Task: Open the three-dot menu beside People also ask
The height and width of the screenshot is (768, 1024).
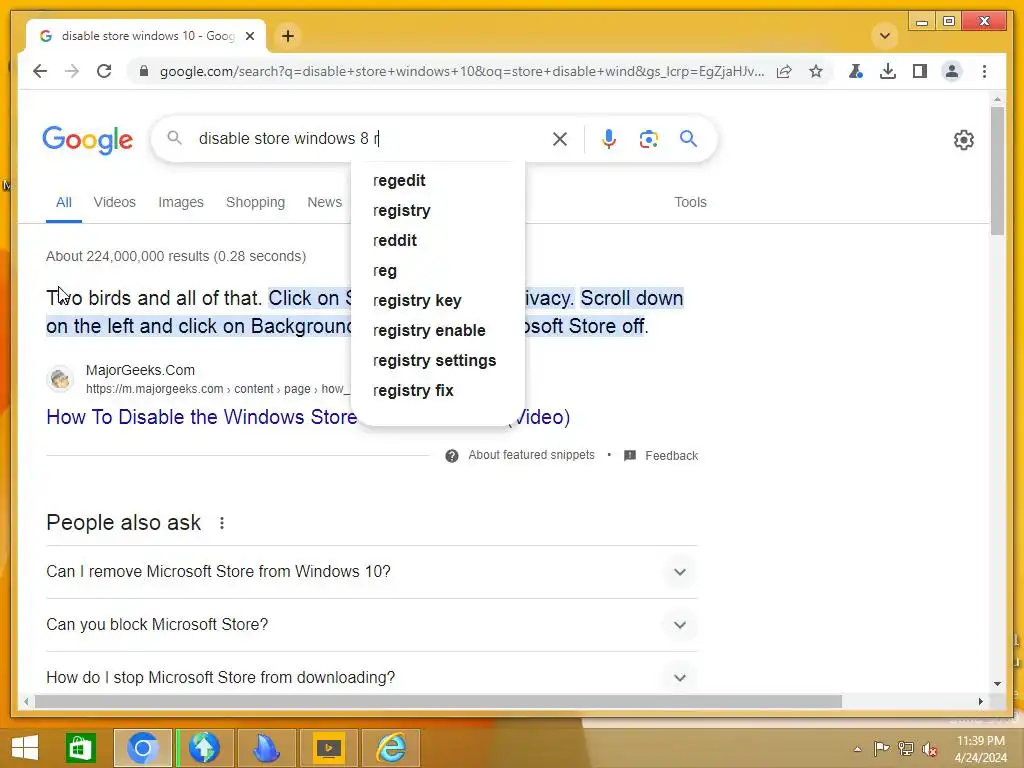Action: (222, 523)
